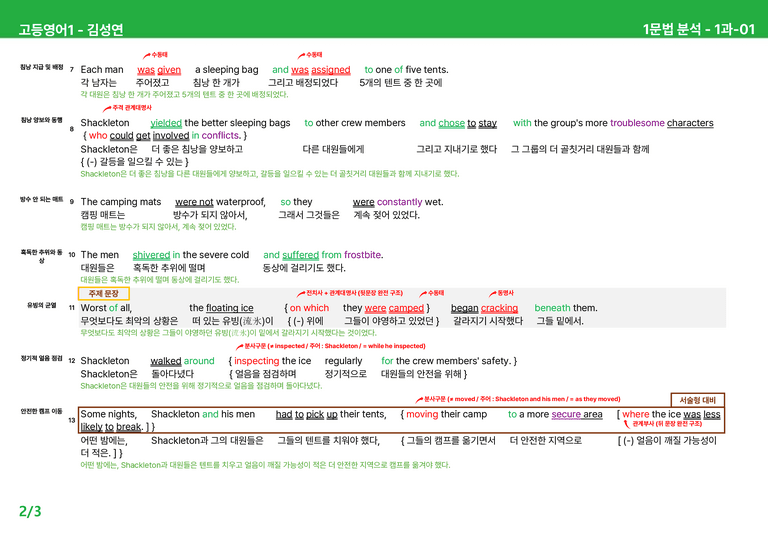Screen dimensions: 768x543
Task: Click the Korean phrase "5개의 텐트 중 한 곳에"
Action: (x=401, y=83)
